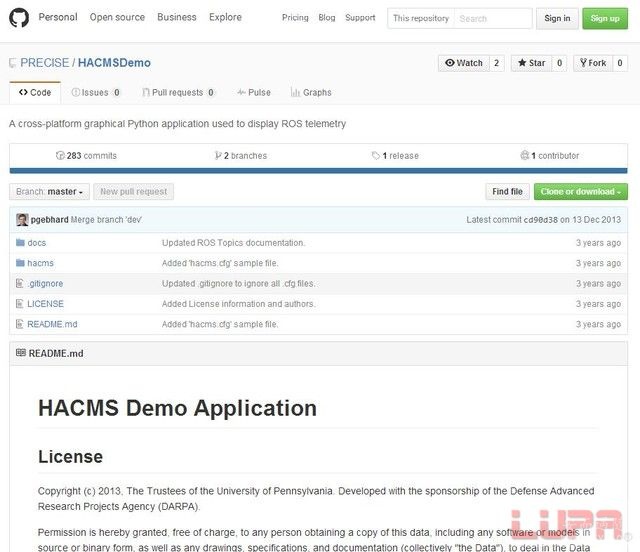640x552 pixels.
Task: Open the Personal menu item
Action: point(58,17)
